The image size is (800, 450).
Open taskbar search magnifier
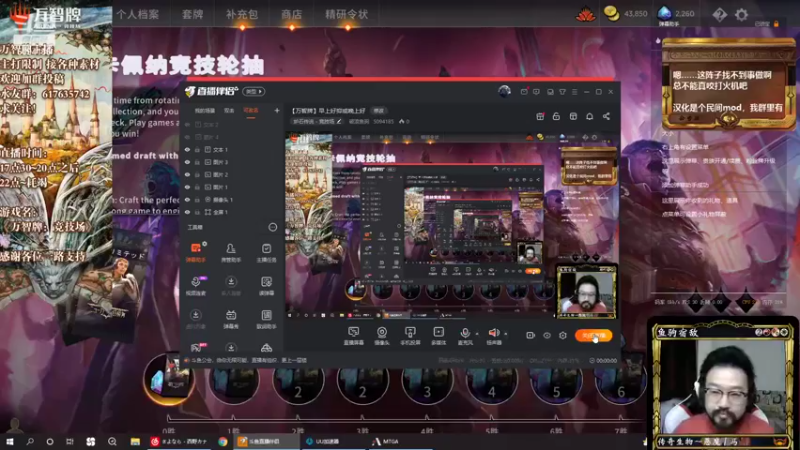tap(30, 441)
